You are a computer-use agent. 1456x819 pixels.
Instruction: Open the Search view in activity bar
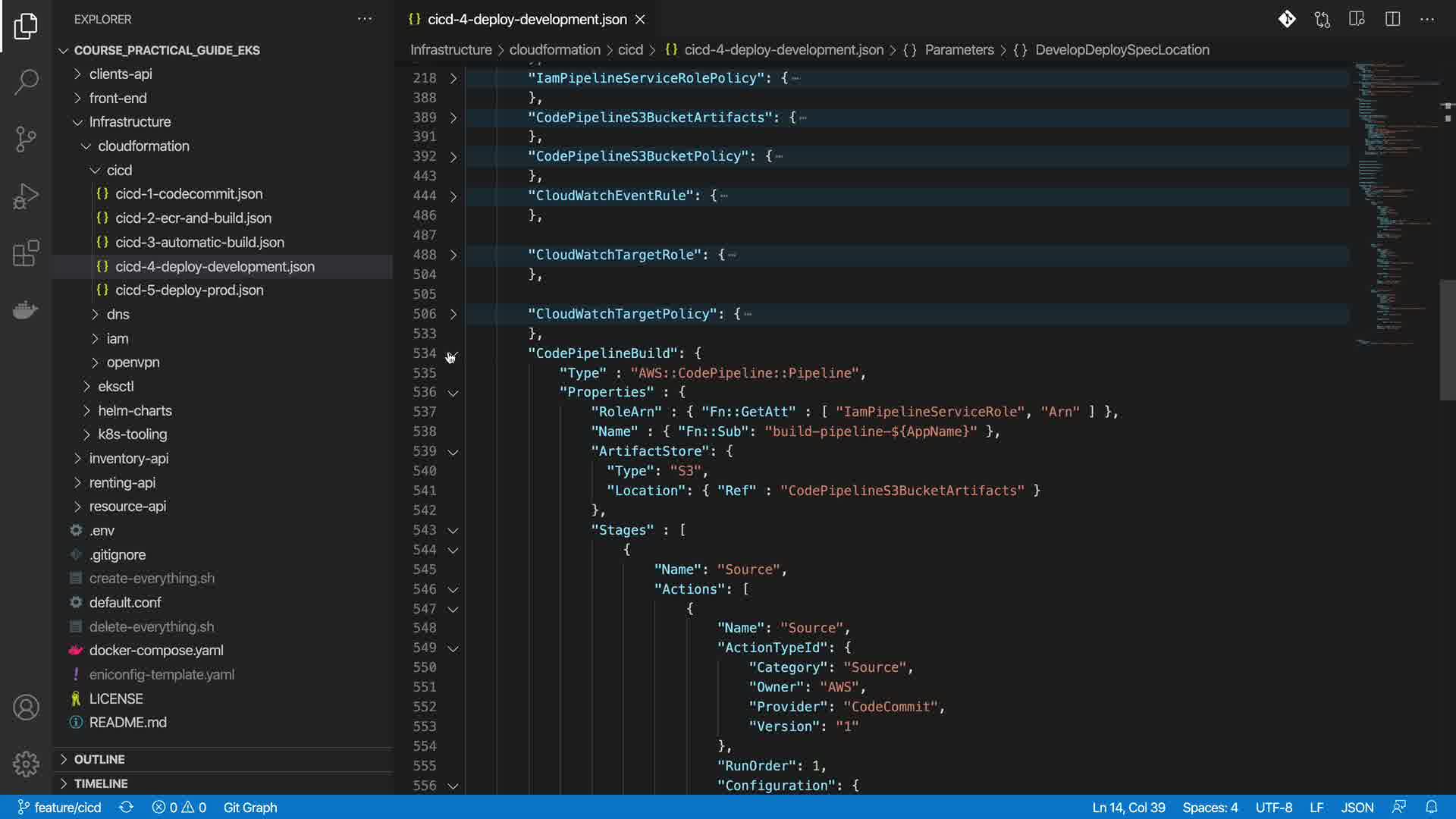click(26, 82)
